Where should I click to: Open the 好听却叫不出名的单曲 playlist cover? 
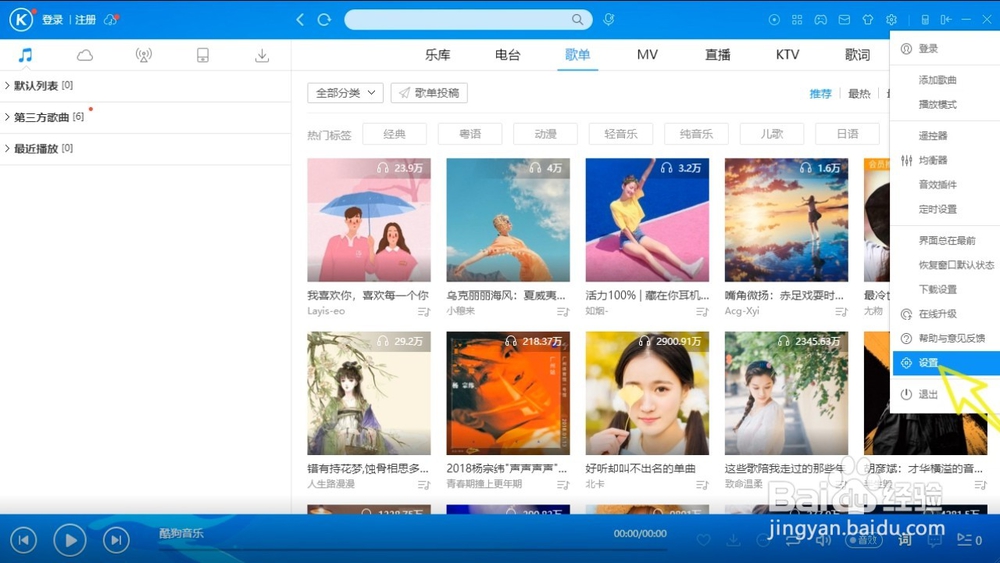click(647, 393)
